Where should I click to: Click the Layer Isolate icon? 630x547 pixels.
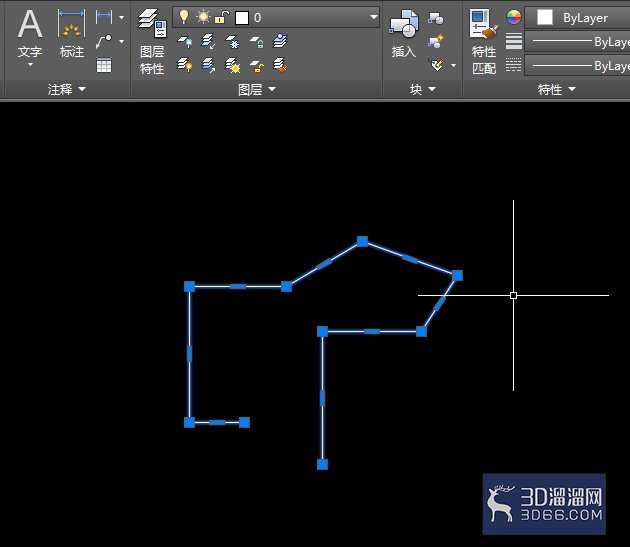pos(208,41)
